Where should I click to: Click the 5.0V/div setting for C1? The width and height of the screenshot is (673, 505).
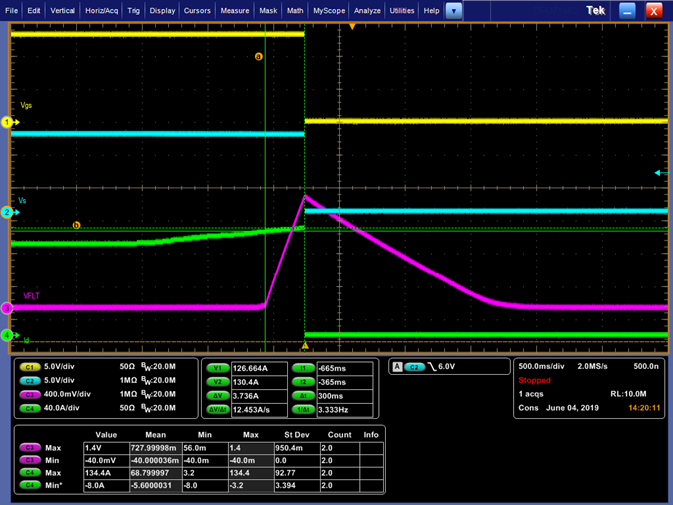[59, 367]
